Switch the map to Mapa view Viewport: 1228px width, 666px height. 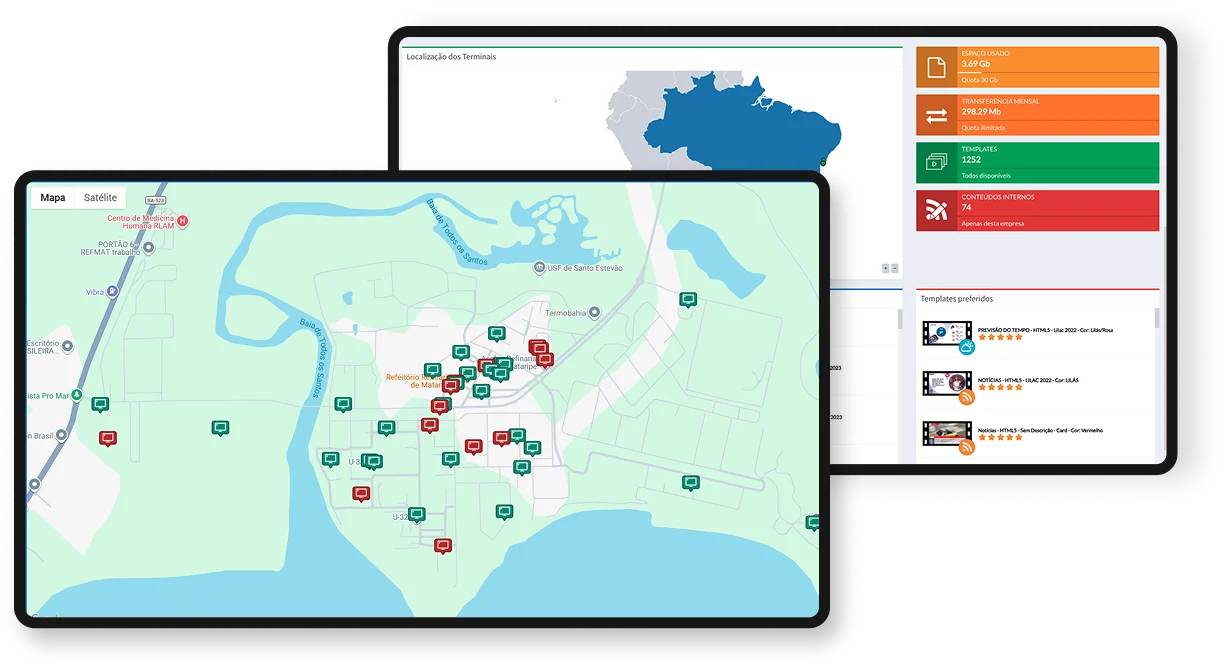[53, 197]
